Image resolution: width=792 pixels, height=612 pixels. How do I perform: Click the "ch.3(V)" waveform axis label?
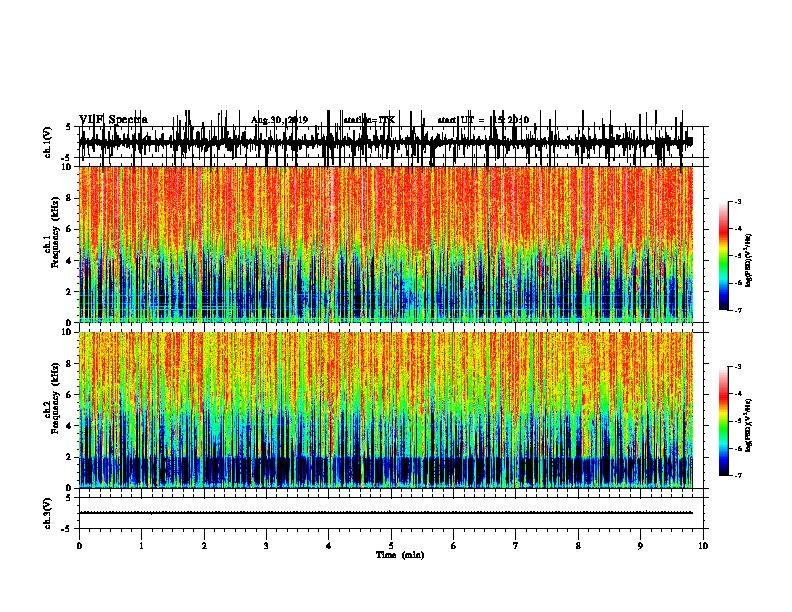coord(48,514)
